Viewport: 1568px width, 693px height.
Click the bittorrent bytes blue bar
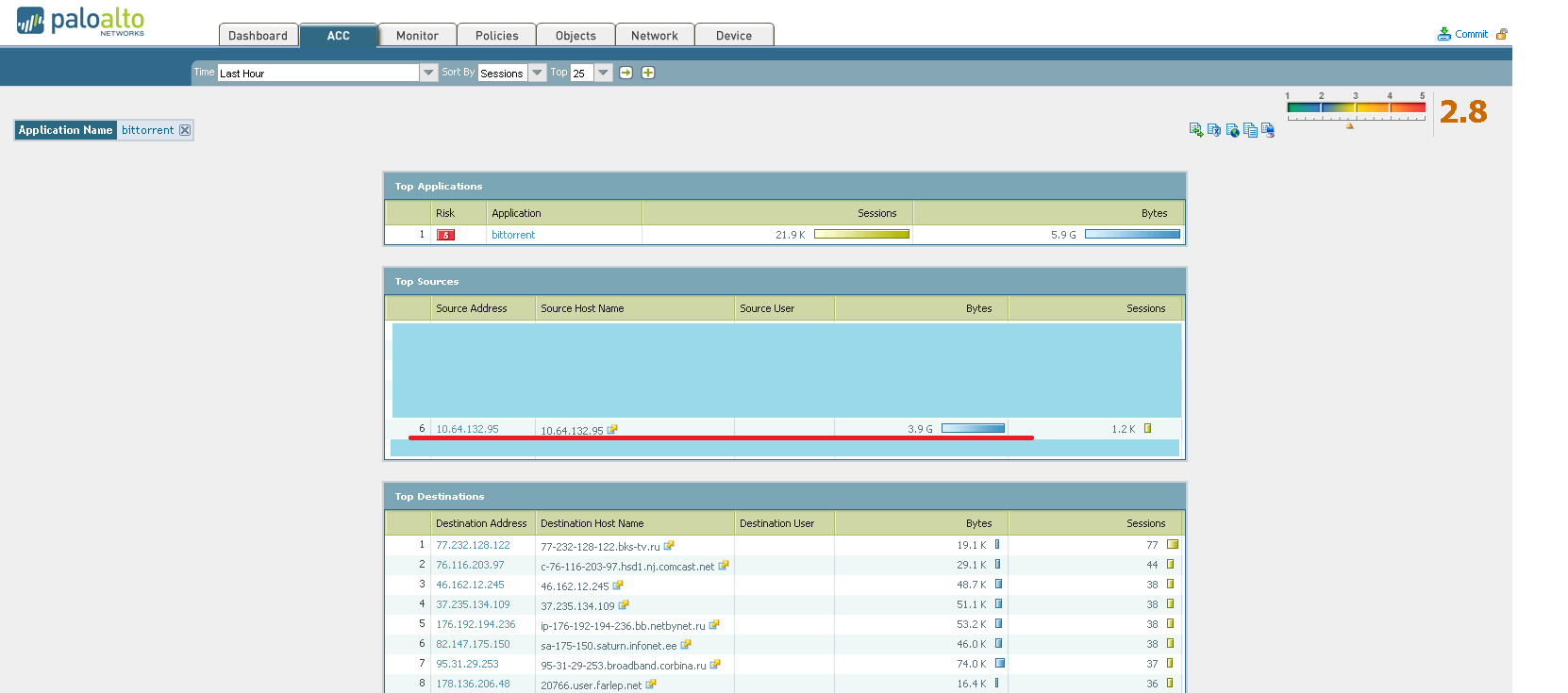pos(1132,235)
